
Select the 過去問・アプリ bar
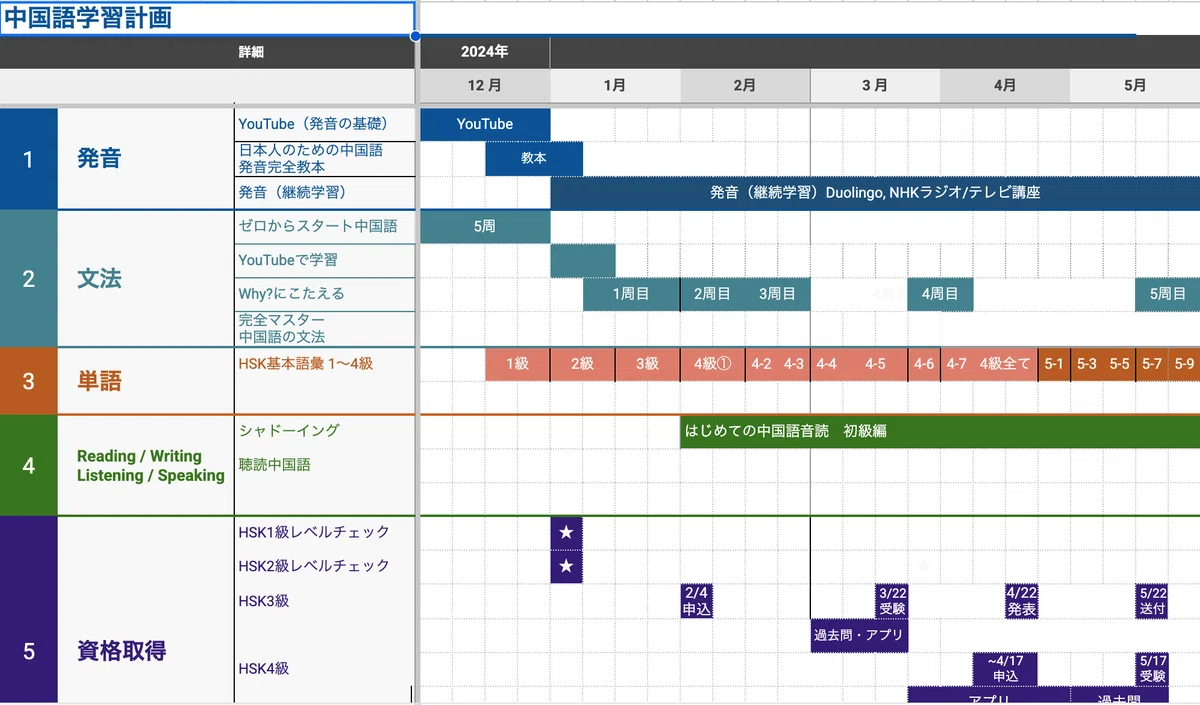859,635
